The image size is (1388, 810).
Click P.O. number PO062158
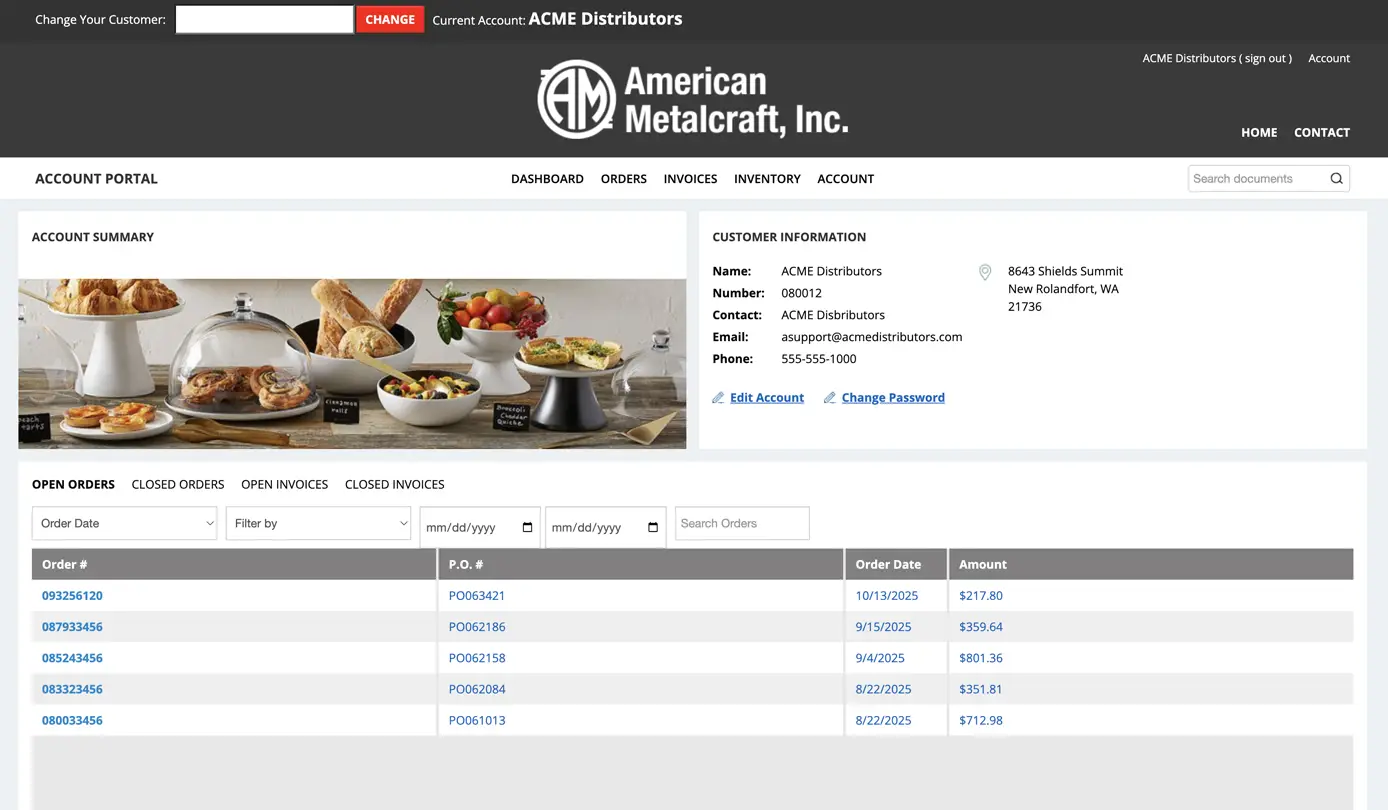477,658
